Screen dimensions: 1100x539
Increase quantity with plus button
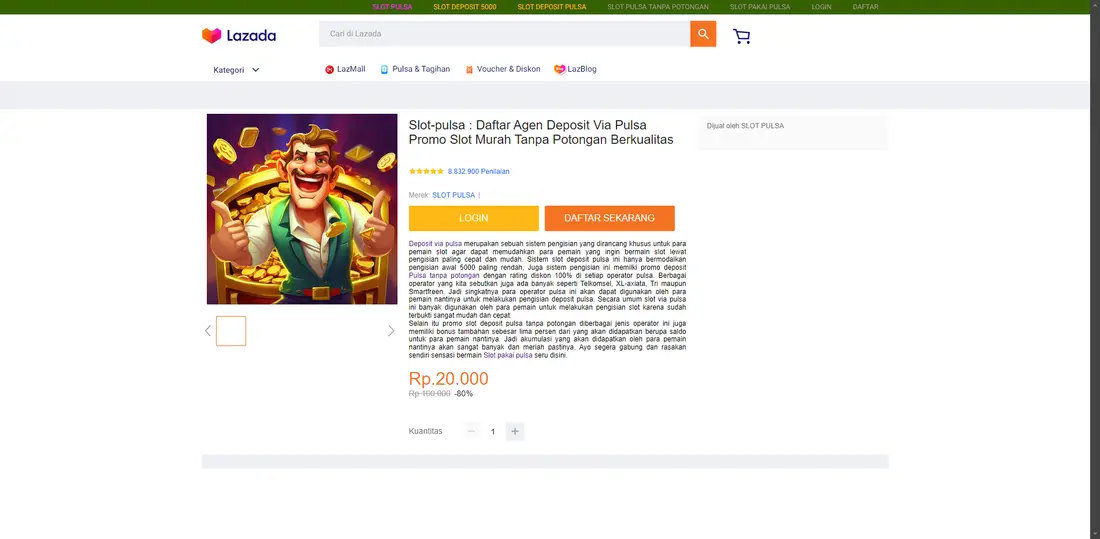[515, 431]
